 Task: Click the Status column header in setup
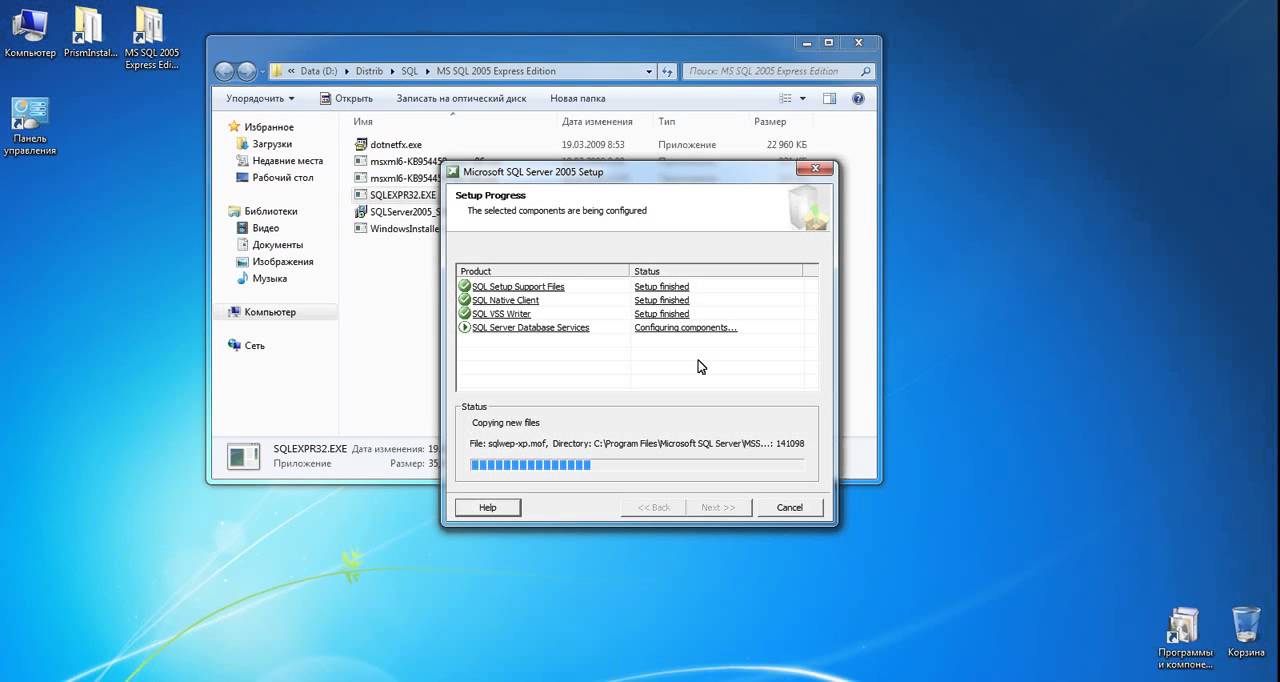[x=716, y=271]
